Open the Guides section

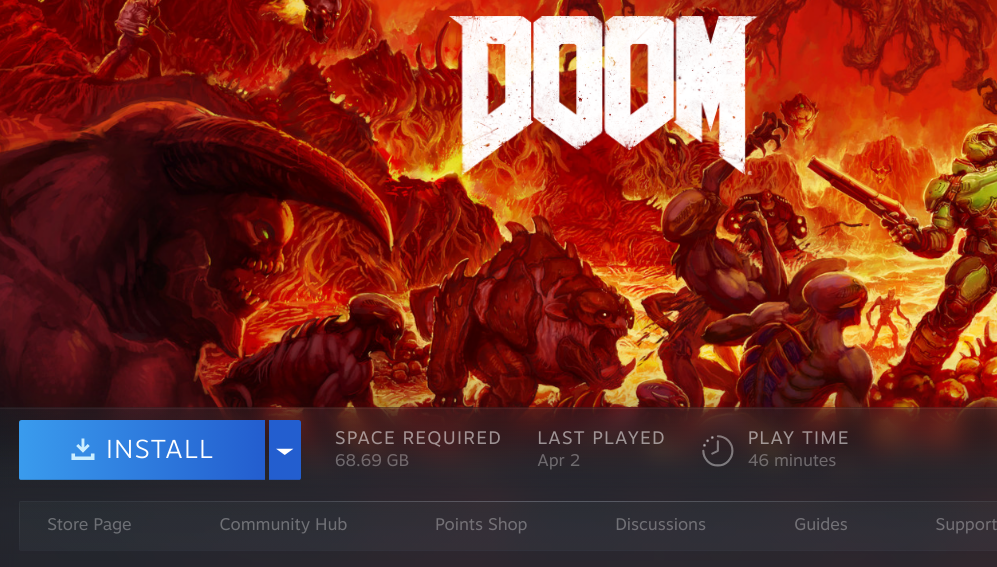click(820, 524)
